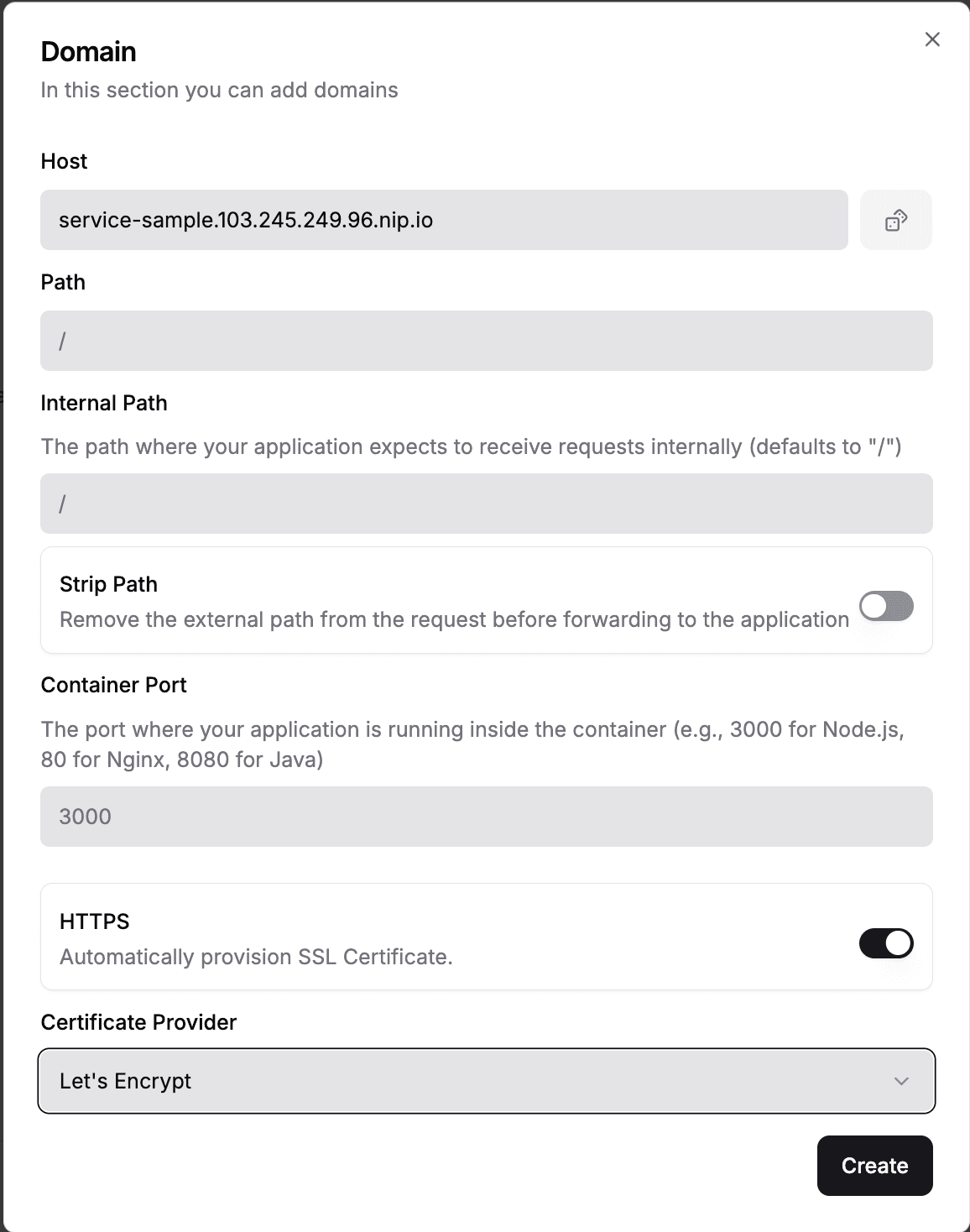Click the Strip Path label

[108, 584]
